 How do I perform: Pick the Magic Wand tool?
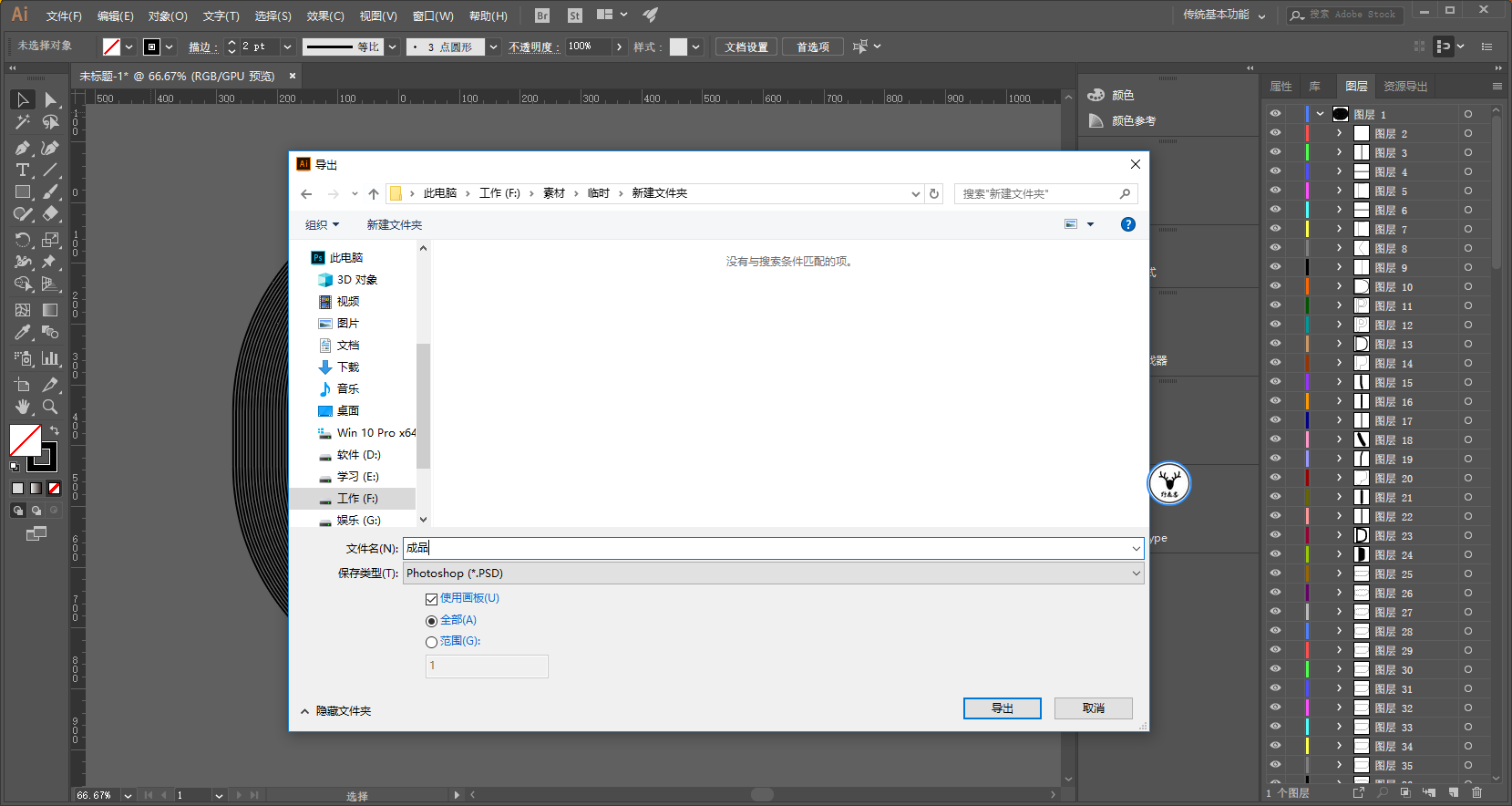click(23, 122)
